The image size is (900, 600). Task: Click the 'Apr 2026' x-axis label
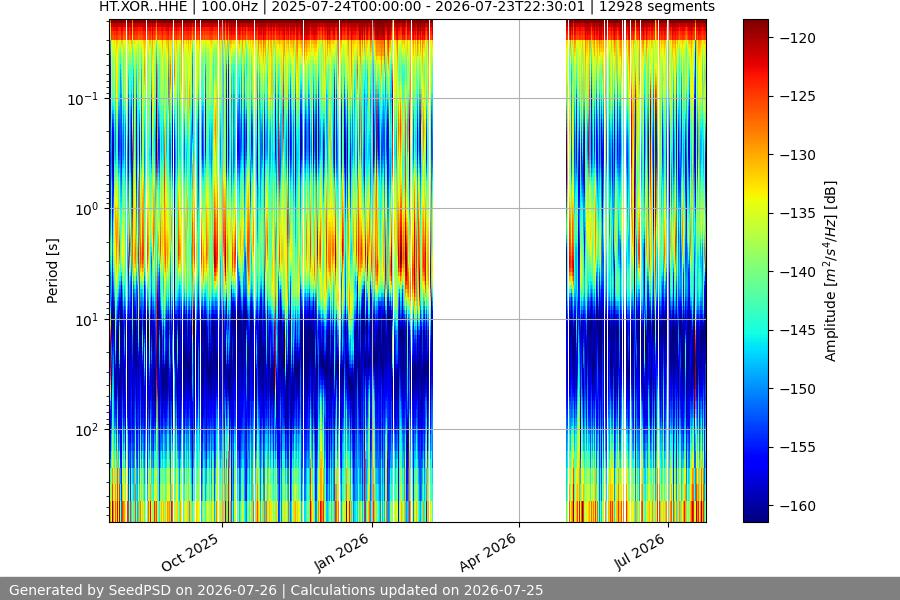pos(488,552)
